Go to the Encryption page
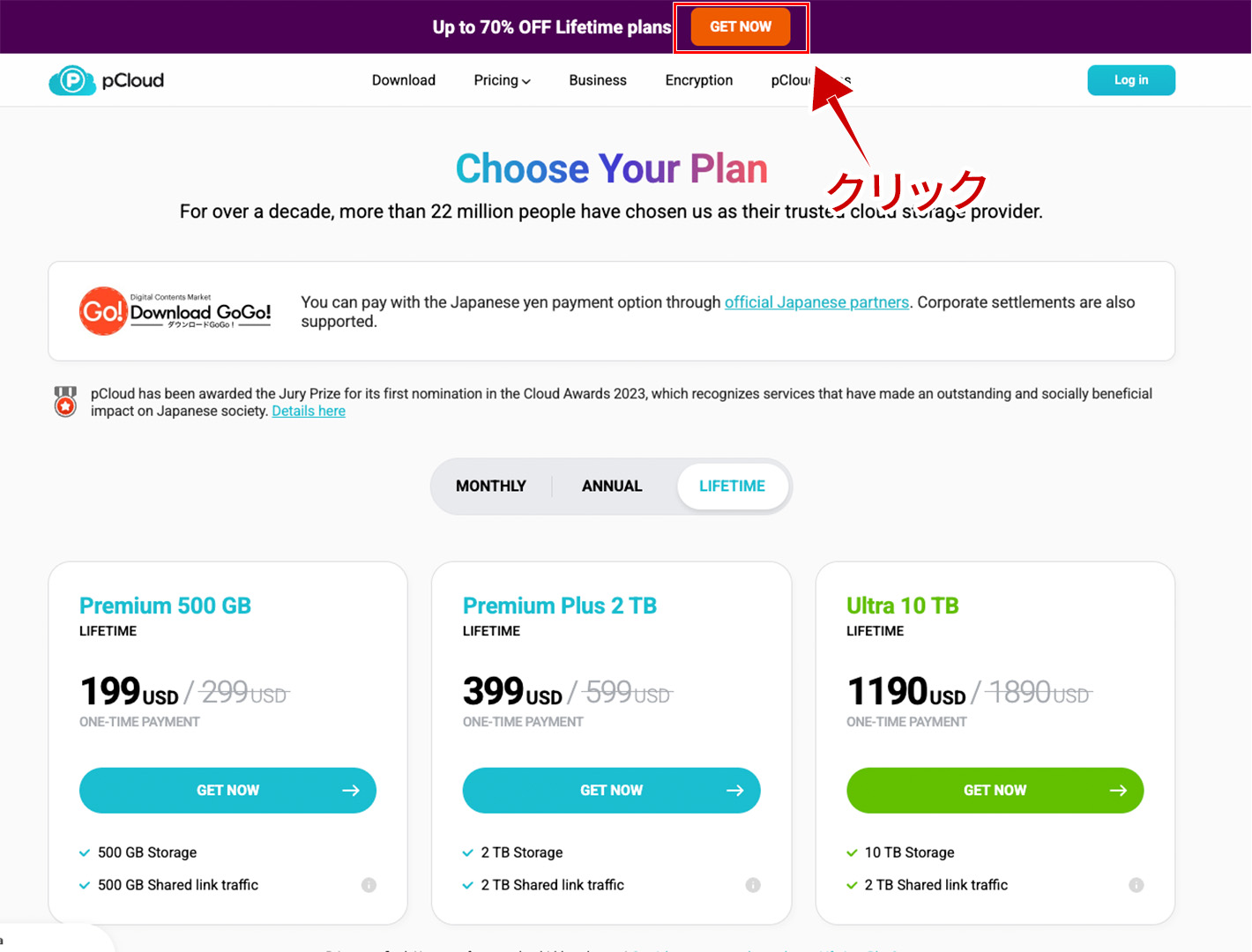Image resolution: width=1252 pixels, height=952 pixels. tap(699, 81)
